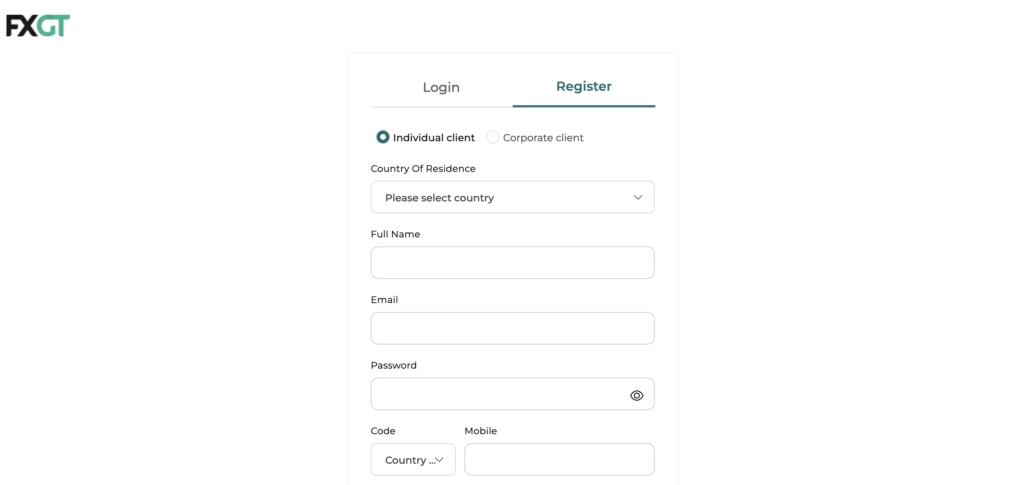
Task: Click the Full Name label text
Action: (395, 234)
